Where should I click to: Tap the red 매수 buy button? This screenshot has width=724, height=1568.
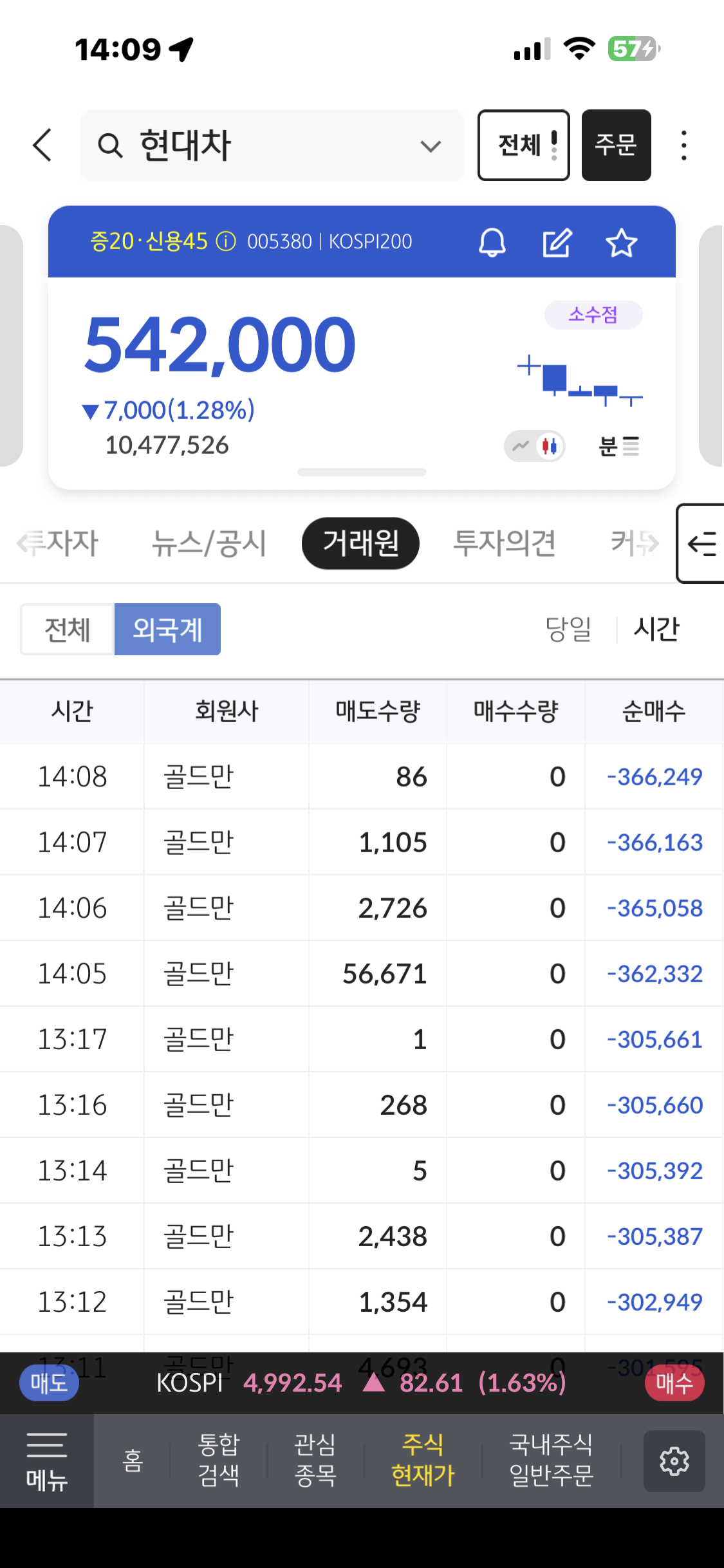(x=674, y=1383)
